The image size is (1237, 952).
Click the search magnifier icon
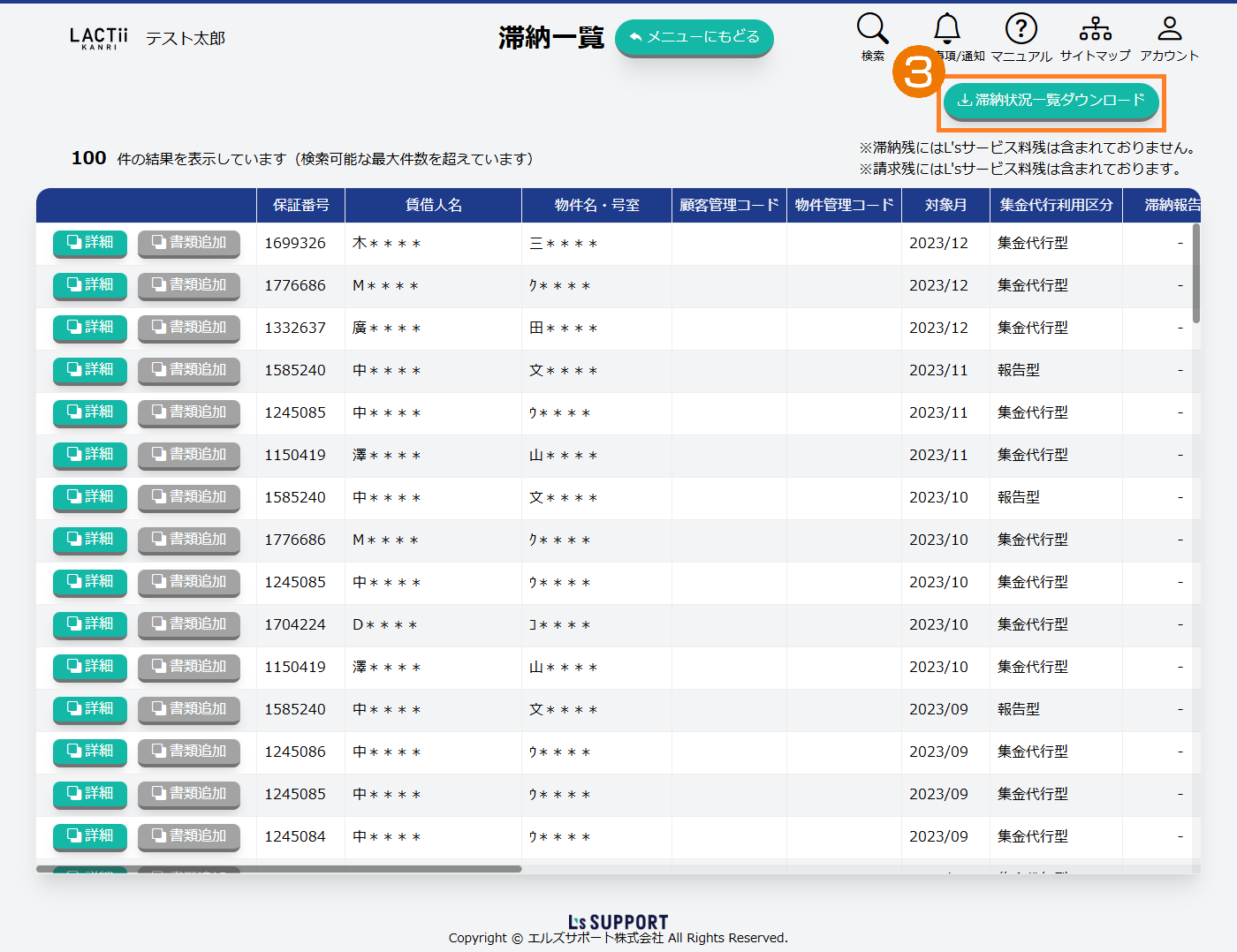(x=872, y=29)
